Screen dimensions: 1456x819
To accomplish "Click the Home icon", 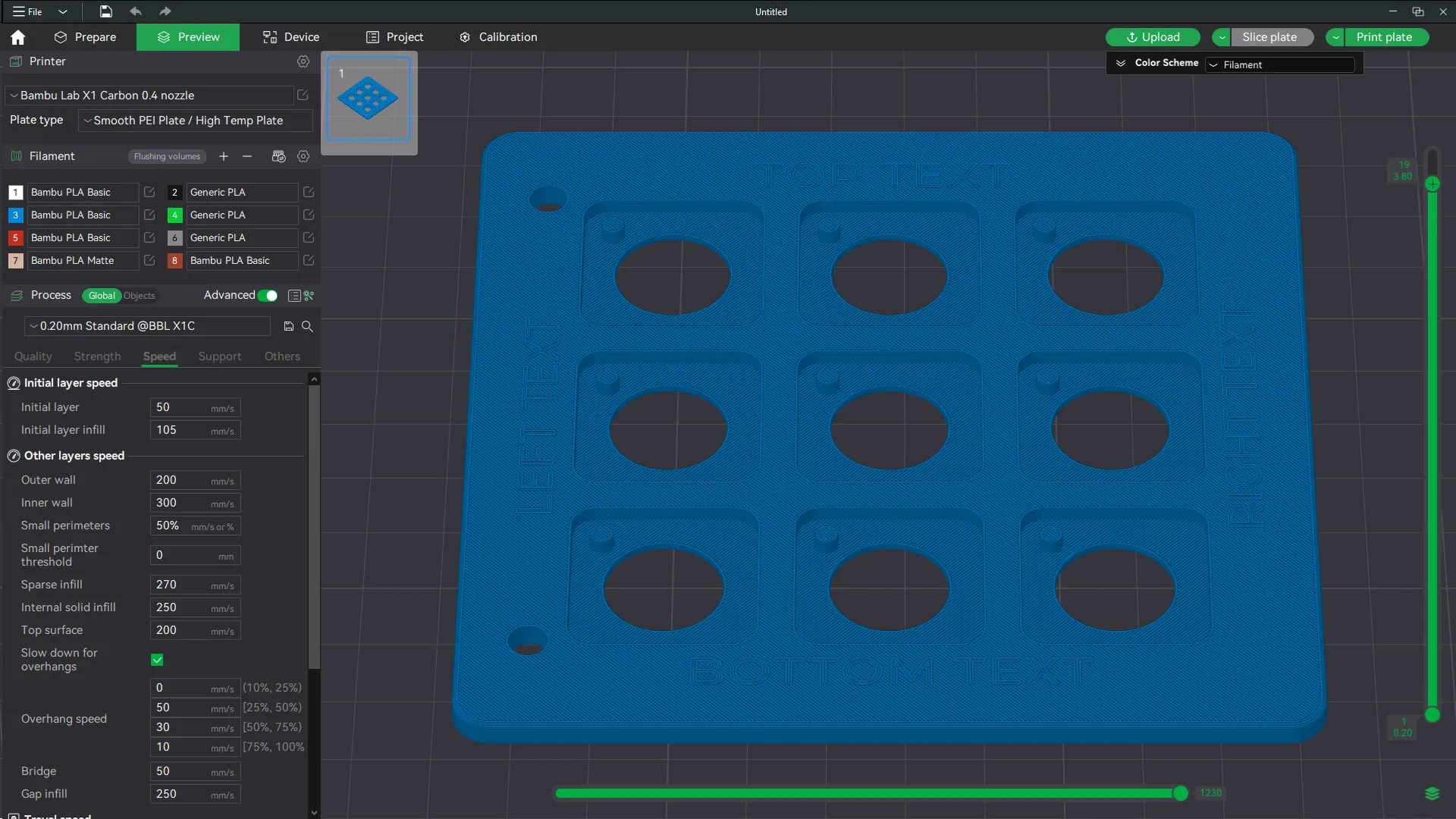I will (18, 37).
